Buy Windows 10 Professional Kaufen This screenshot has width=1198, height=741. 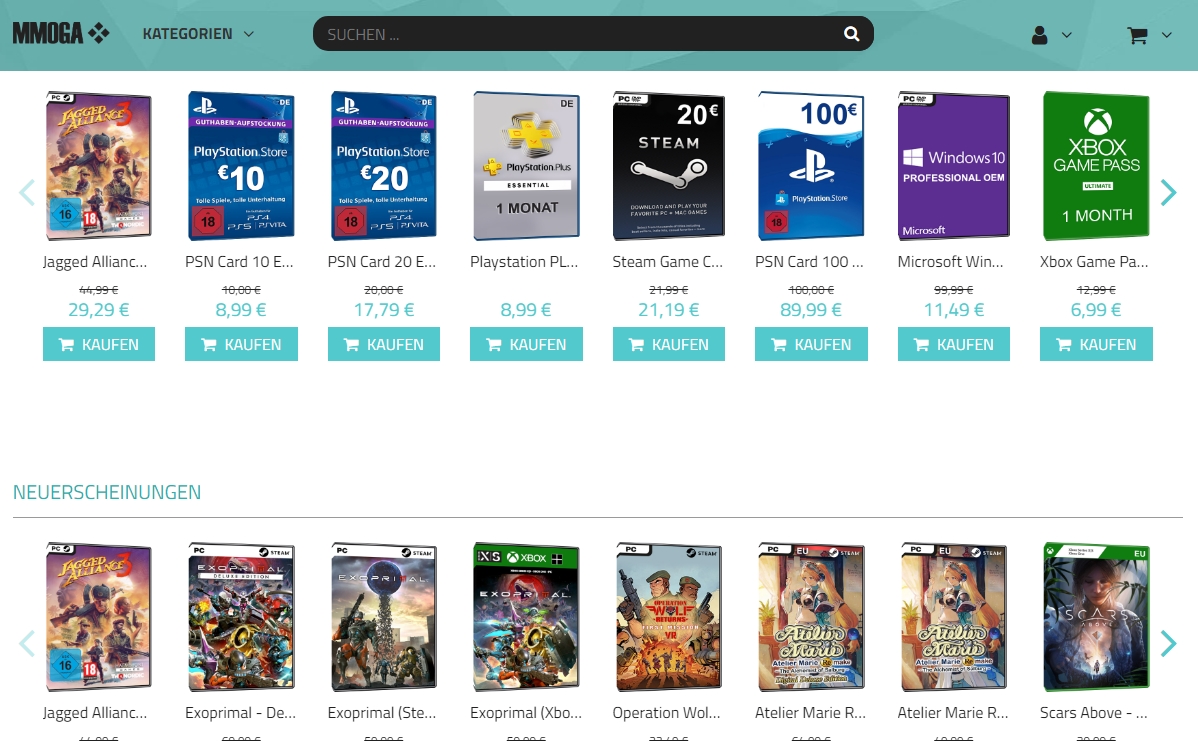coord(954,345)
